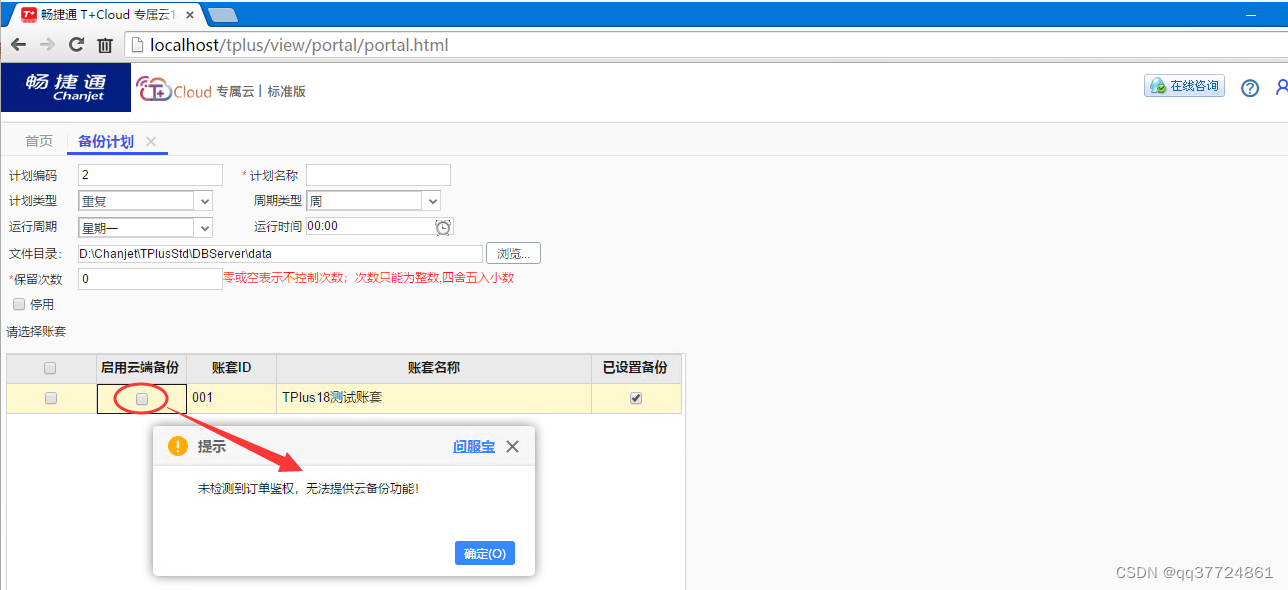Switch to the 首页 tab
This screenshot has width=1288, height=590.
click(x=39, y=141)
